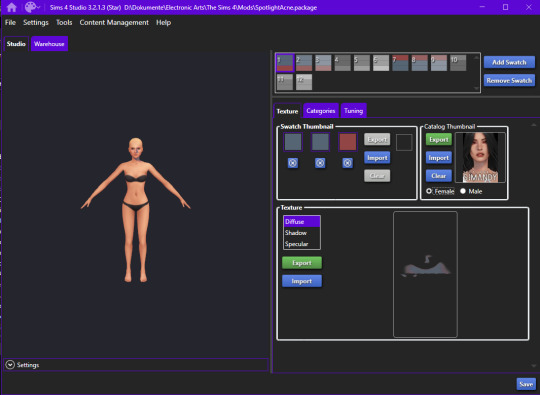Image resolution: width=540 pixels, height=395 pixels.
Task: Switch to the Warehouse tab
Action: pos(49,44)
